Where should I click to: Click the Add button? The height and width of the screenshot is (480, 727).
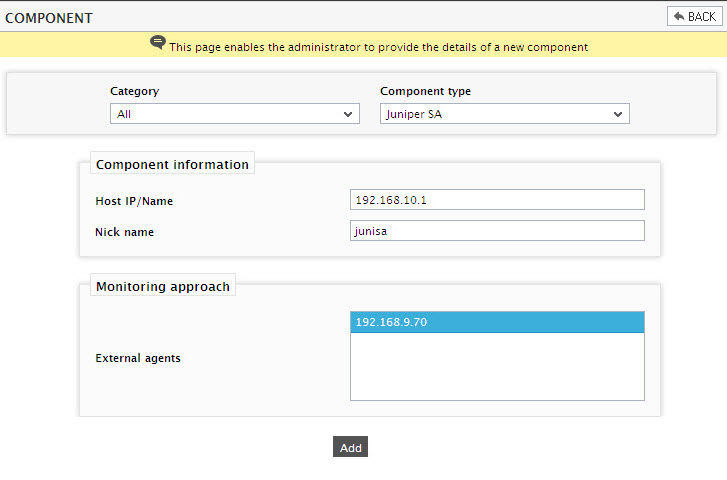pyautogui.click(x=350, y=447)
